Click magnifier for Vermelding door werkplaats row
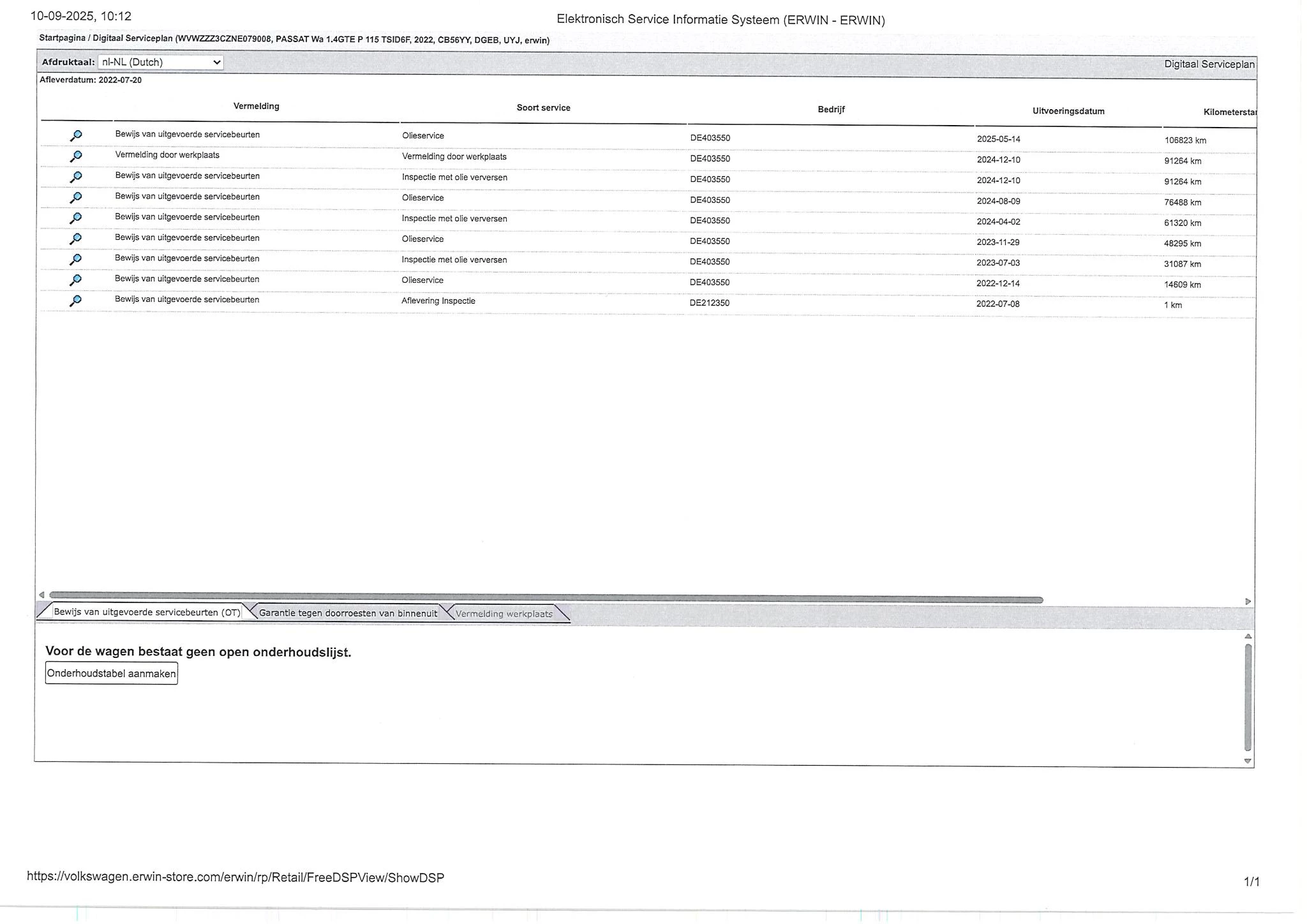Screen dimensions: 1307x924 click(x=75, y=156)
